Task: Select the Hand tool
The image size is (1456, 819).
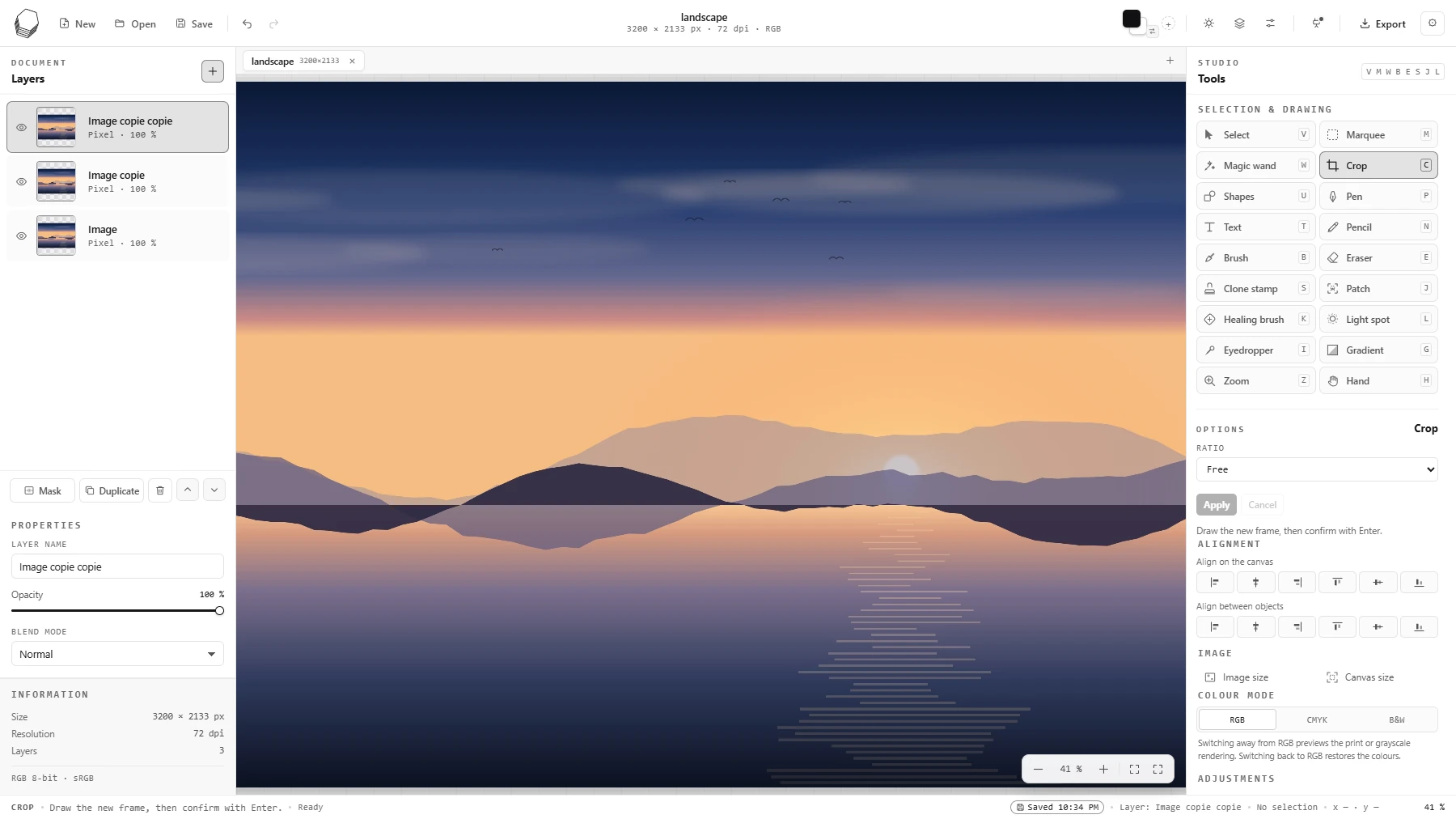Action: click(1378, 381)
